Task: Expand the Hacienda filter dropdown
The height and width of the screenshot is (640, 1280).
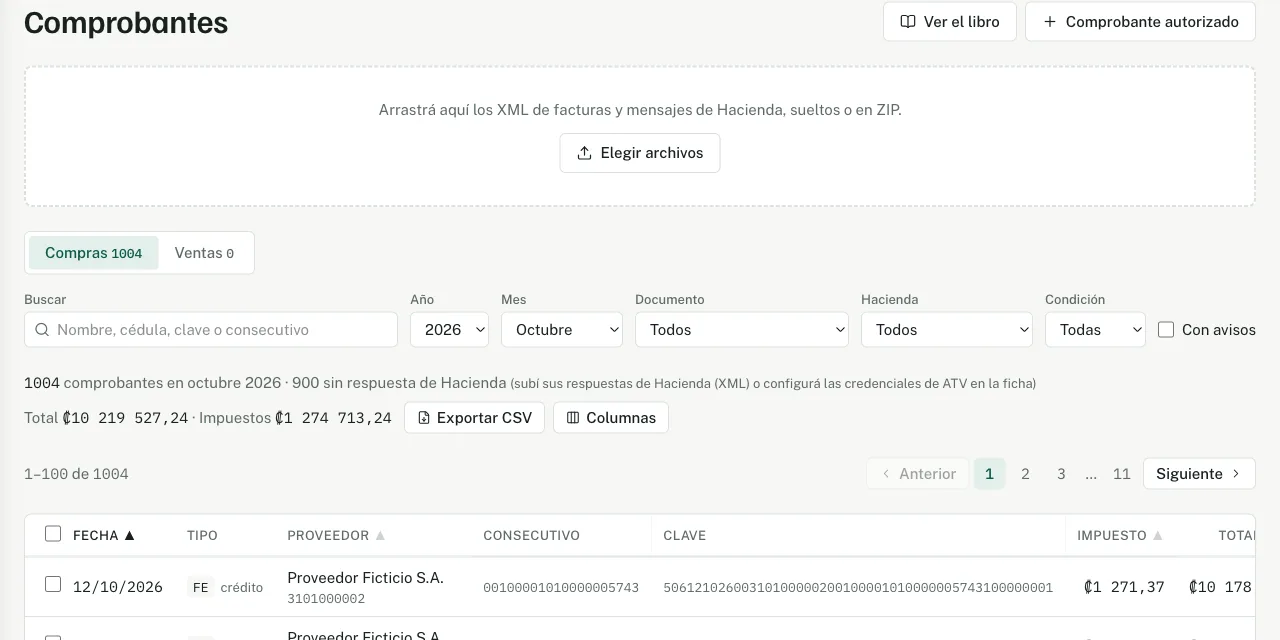Action: click(x=947, y=330)
